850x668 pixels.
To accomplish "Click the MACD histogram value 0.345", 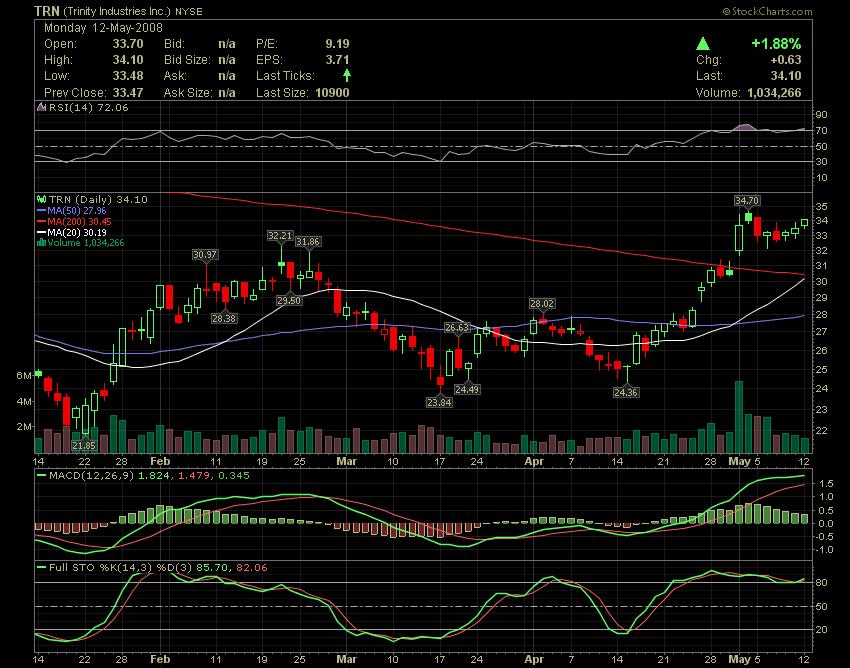I will tap(234, 476).
